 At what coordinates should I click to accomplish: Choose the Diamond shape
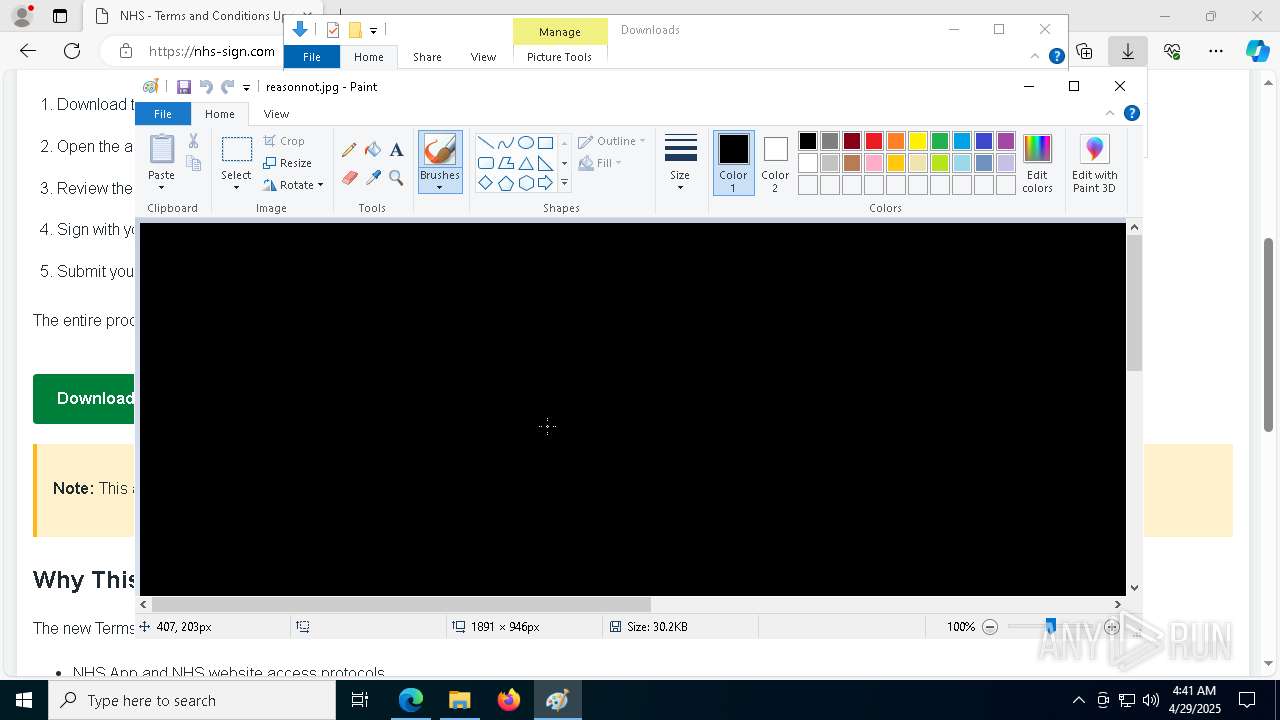click(x=485, y=183)
